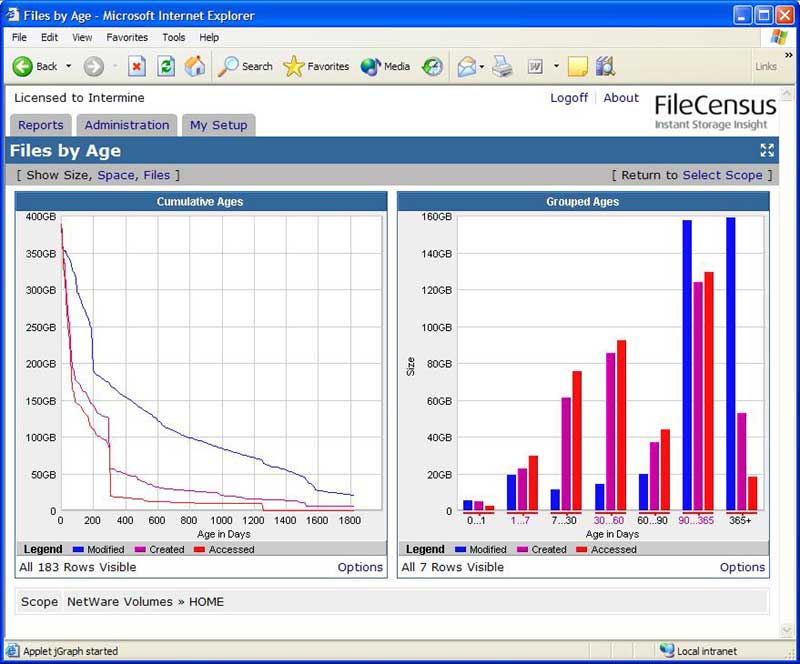Switch to the Reports tab
Viewport: 800px width, 664px height.
click(x=41, y=125)
